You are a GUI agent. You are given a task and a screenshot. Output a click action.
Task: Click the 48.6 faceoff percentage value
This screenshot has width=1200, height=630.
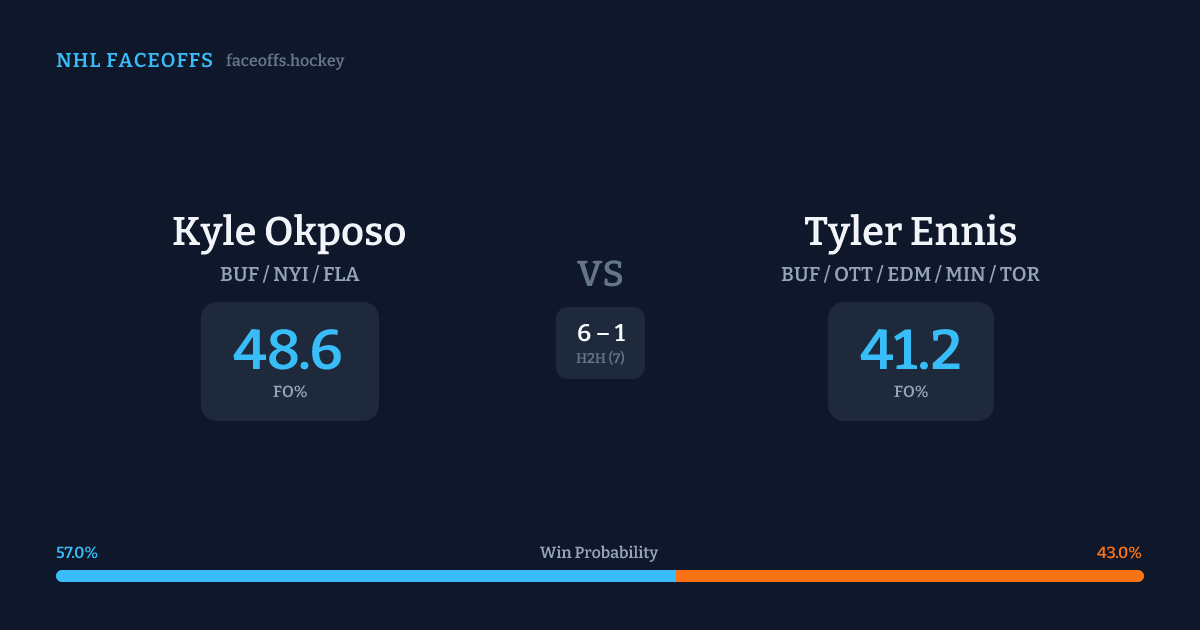click(288, 350)
